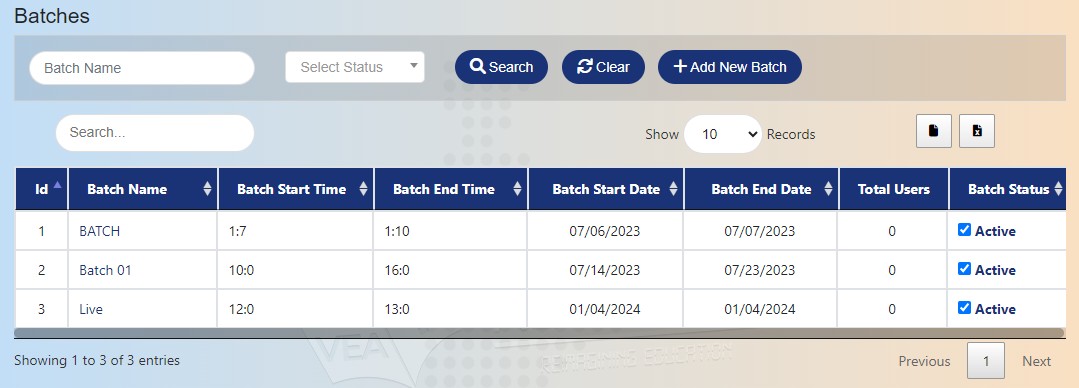Go to Next page
This screenshot has width=1079, height=388.
coord(1036,361)
